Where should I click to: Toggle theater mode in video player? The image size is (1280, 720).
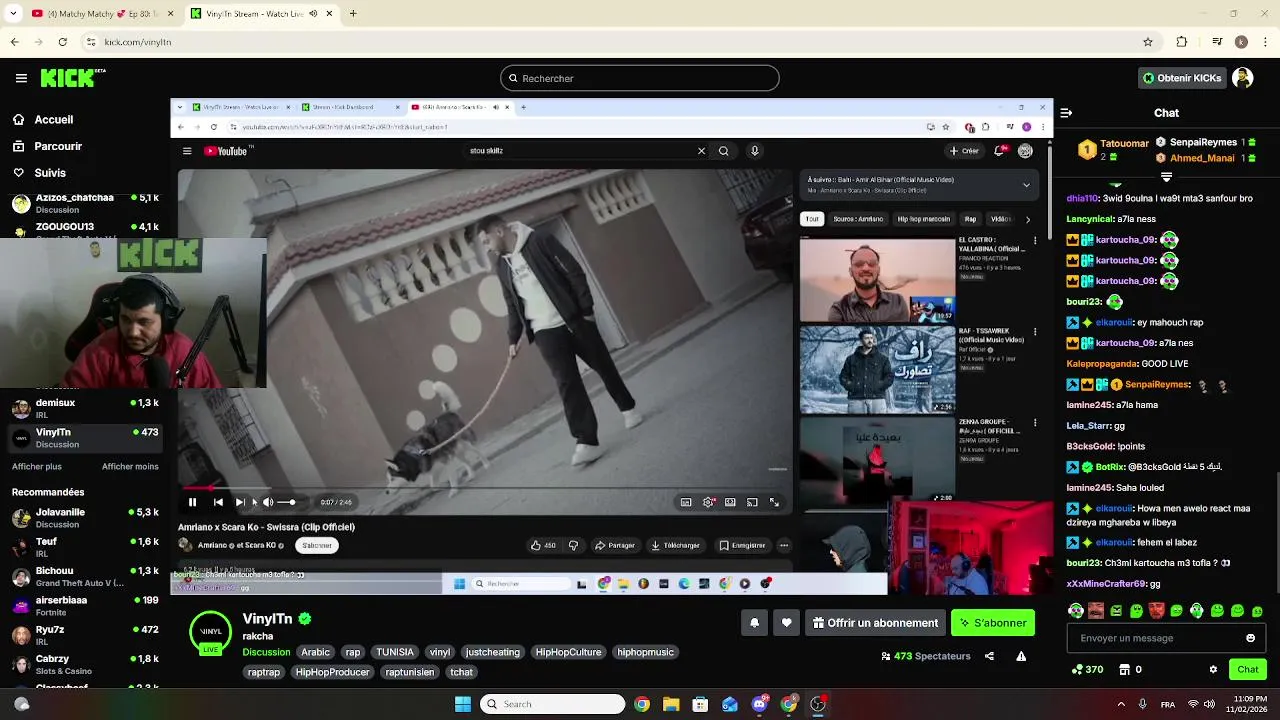click(730, 502)
